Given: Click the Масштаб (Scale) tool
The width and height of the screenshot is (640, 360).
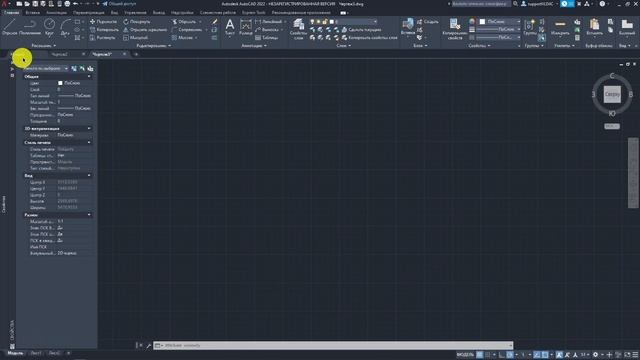Looking at the screenshot, I should pyautogui.click(x=136, y=38).
